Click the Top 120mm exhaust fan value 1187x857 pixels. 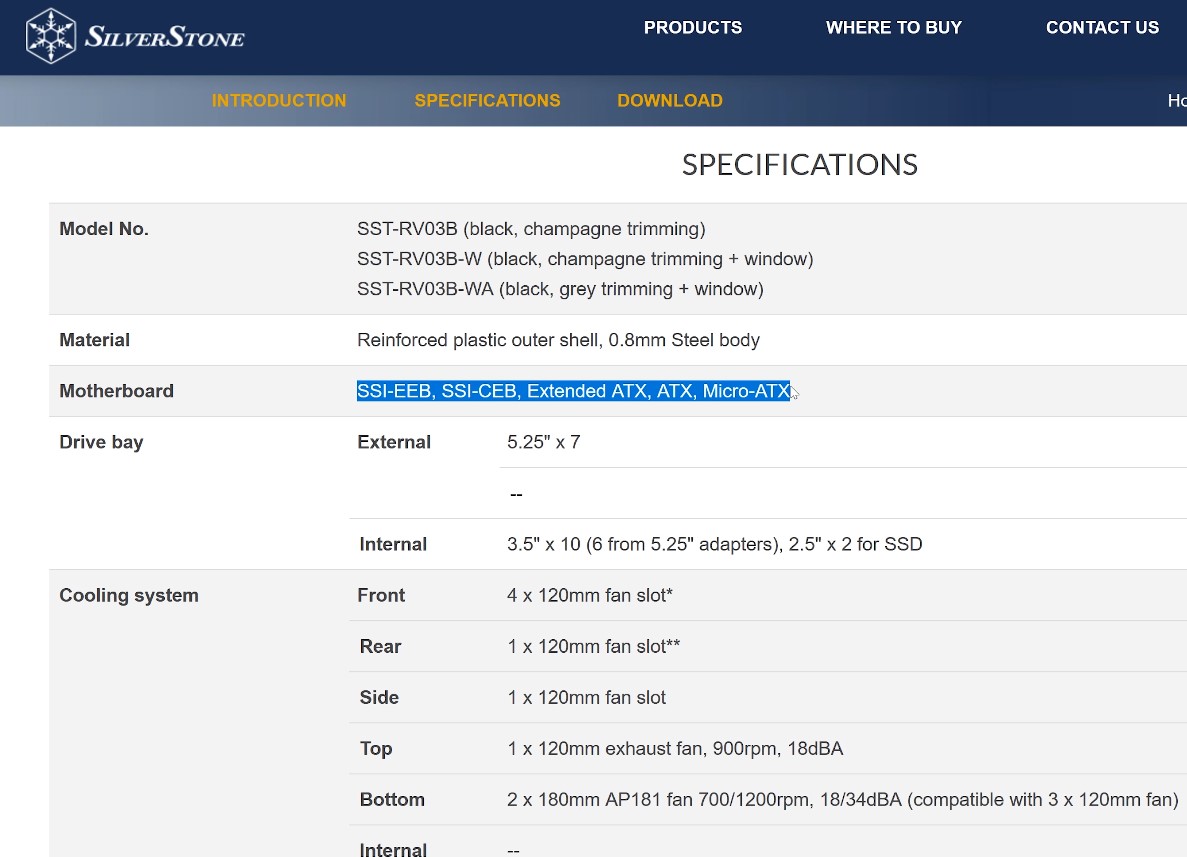tap(675, 748)
